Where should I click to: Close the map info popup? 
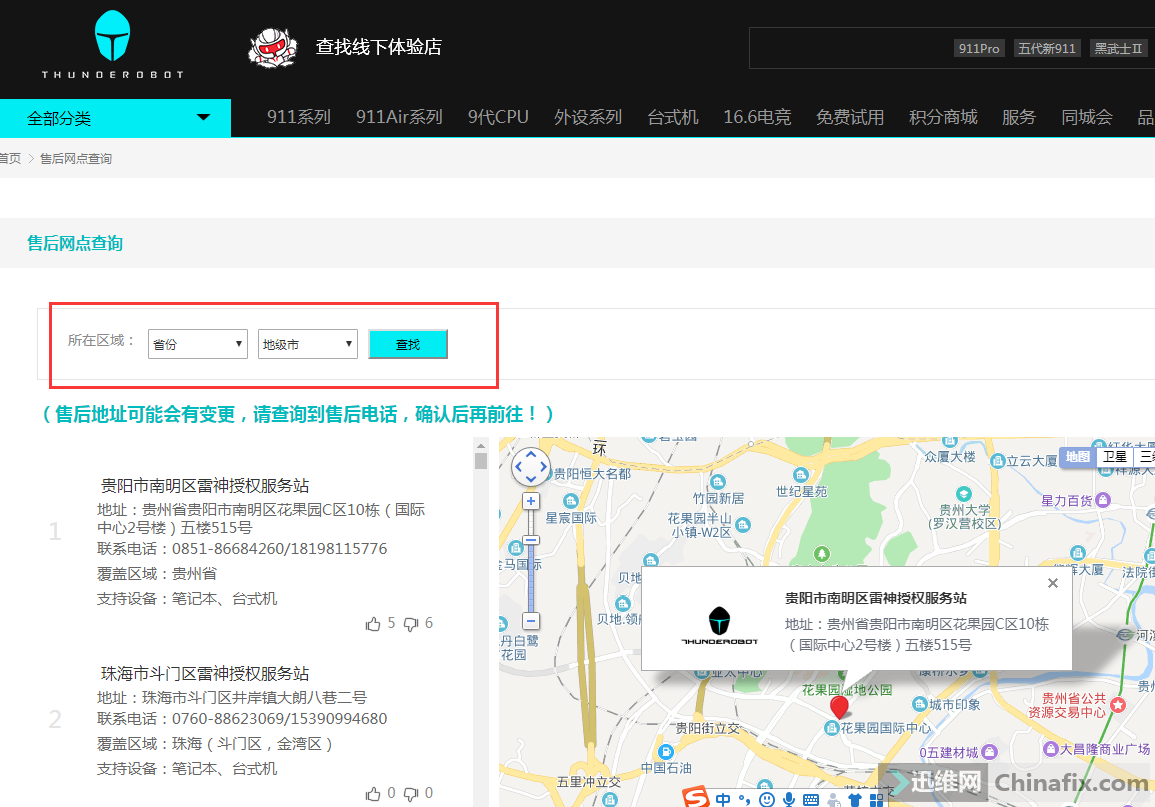tap(1053, 583)
